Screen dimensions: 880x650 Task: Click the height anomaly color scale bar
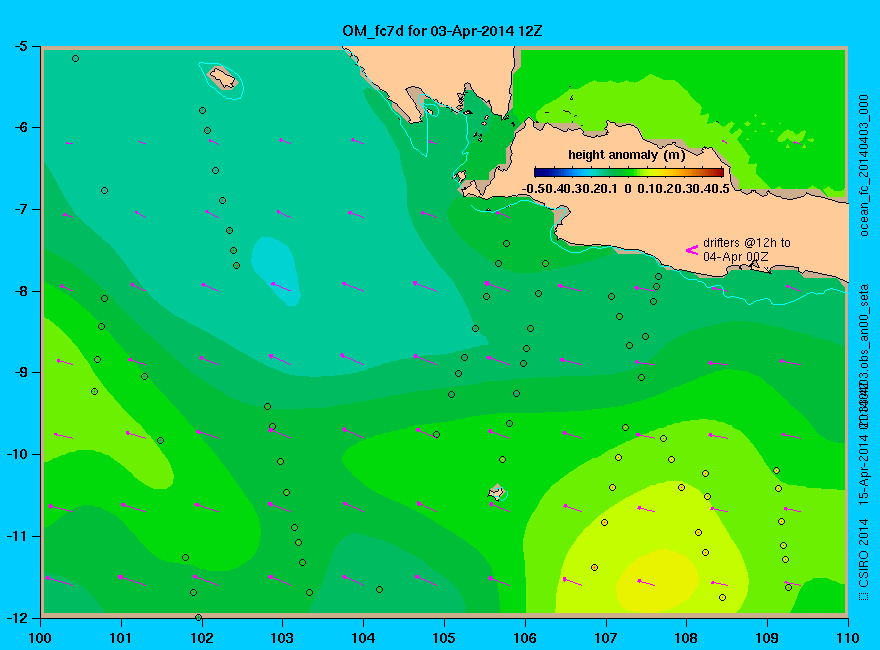click(629, 173)
